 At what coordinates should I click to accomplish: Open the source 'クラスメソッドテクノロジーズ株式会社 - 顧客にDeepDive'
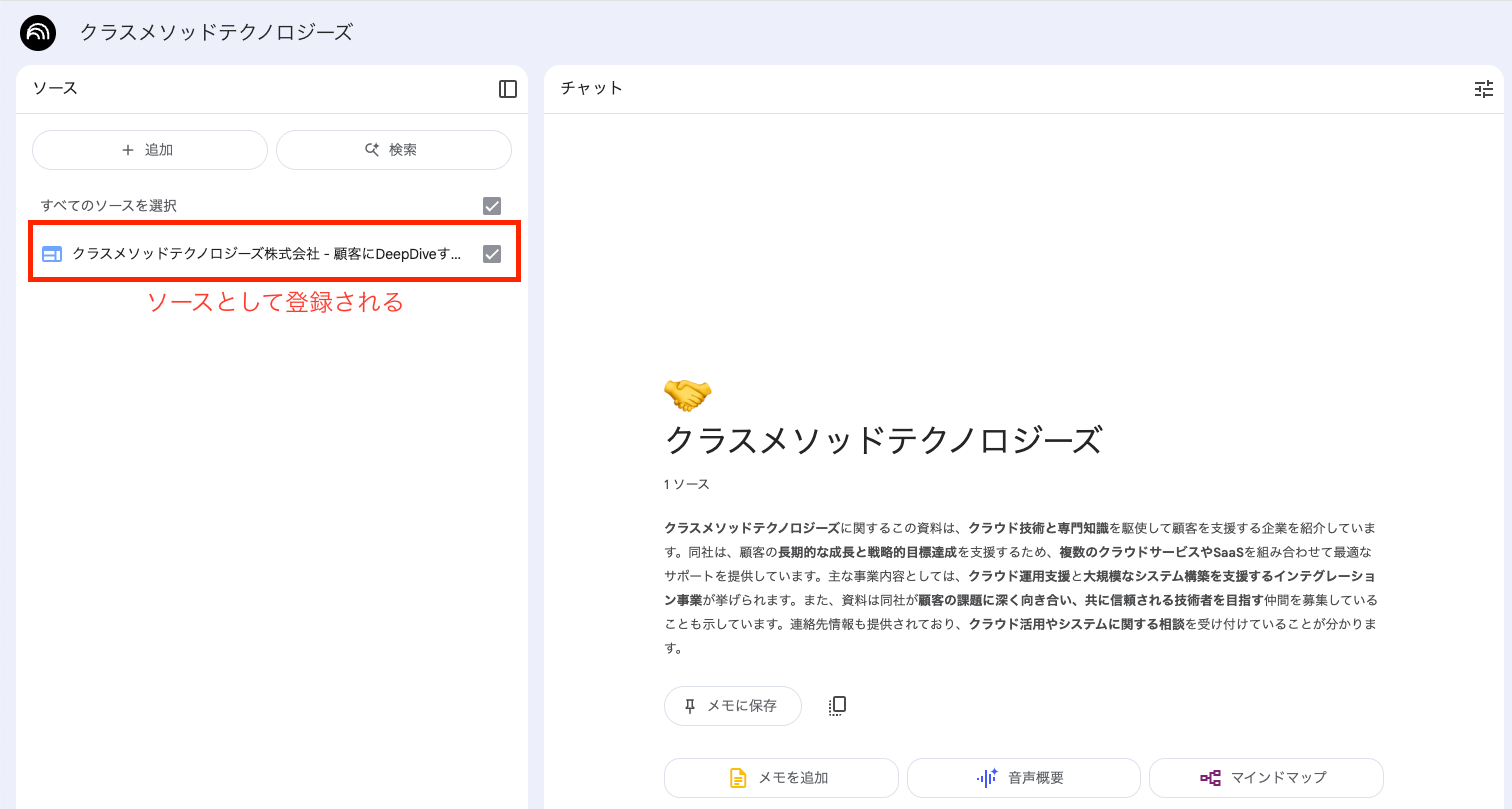click(x=267, y=254)
